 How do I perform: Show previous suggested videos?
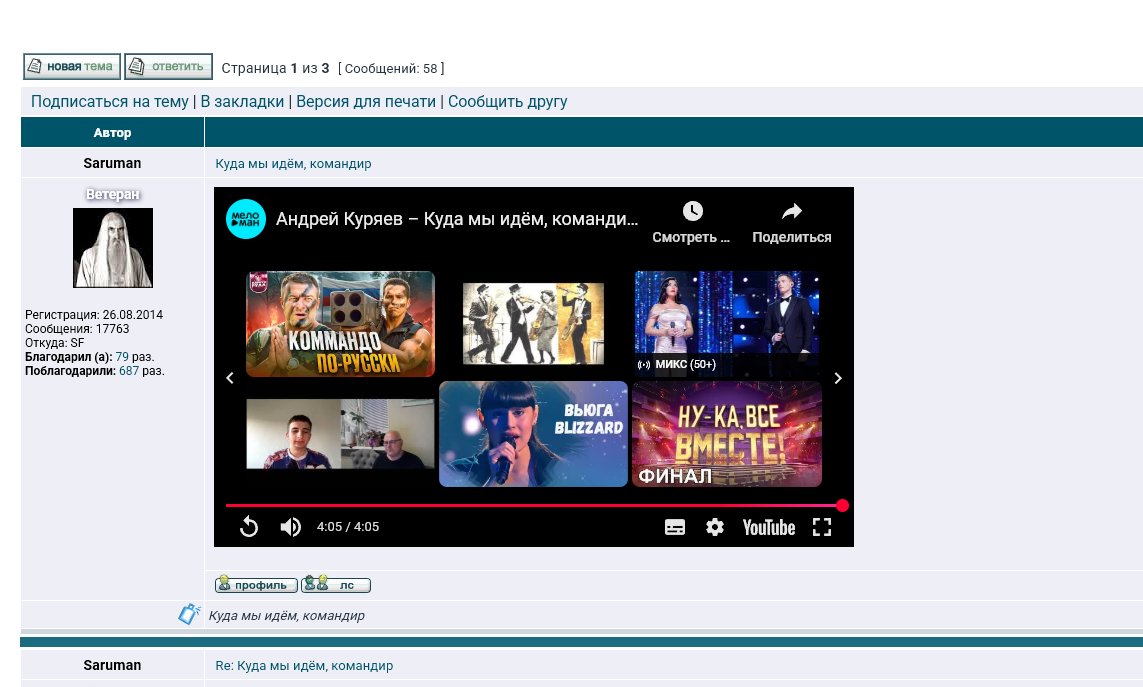[x=230, y=378]
